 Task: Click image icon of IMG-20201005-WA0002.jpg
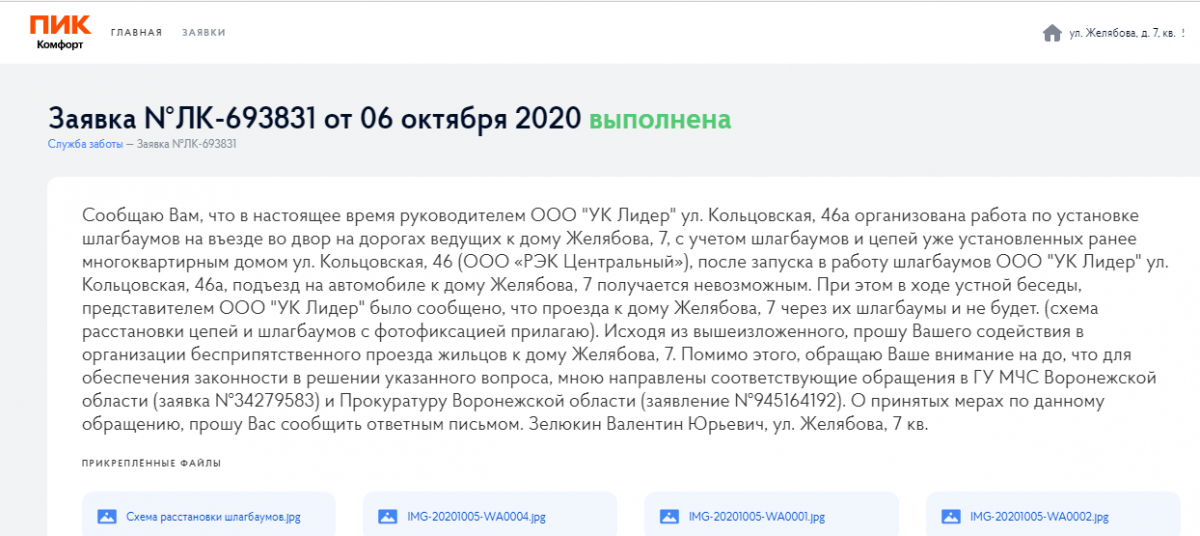point(951,517)
